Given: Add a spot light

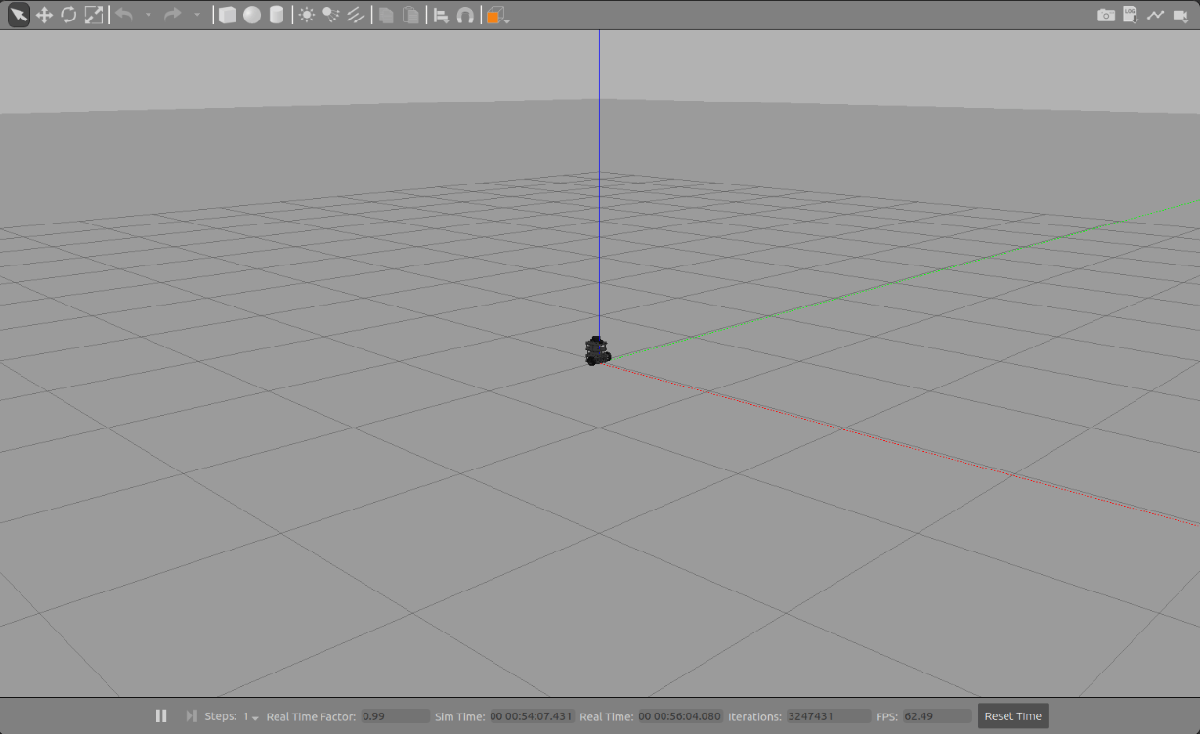Looking at the screenshot, I should (x=330, y=15).
